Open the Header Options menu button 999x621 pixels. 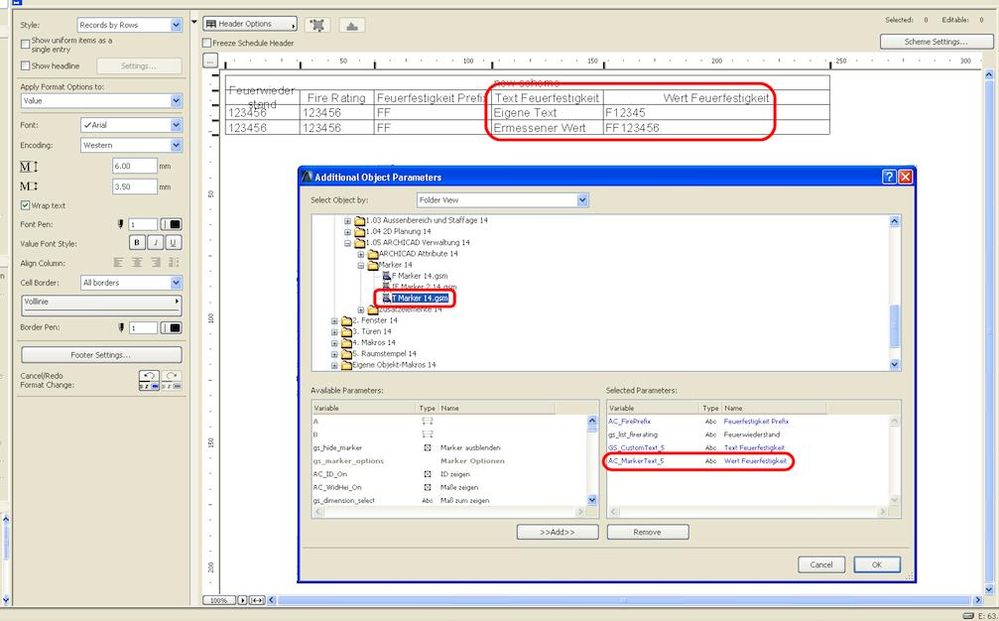point(250,24)
